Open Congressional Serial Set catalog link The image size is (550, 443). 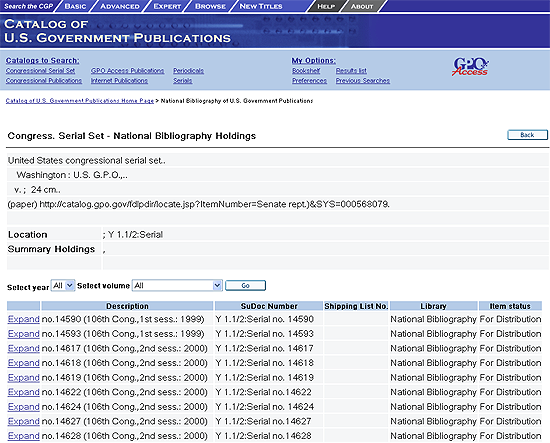40,71
